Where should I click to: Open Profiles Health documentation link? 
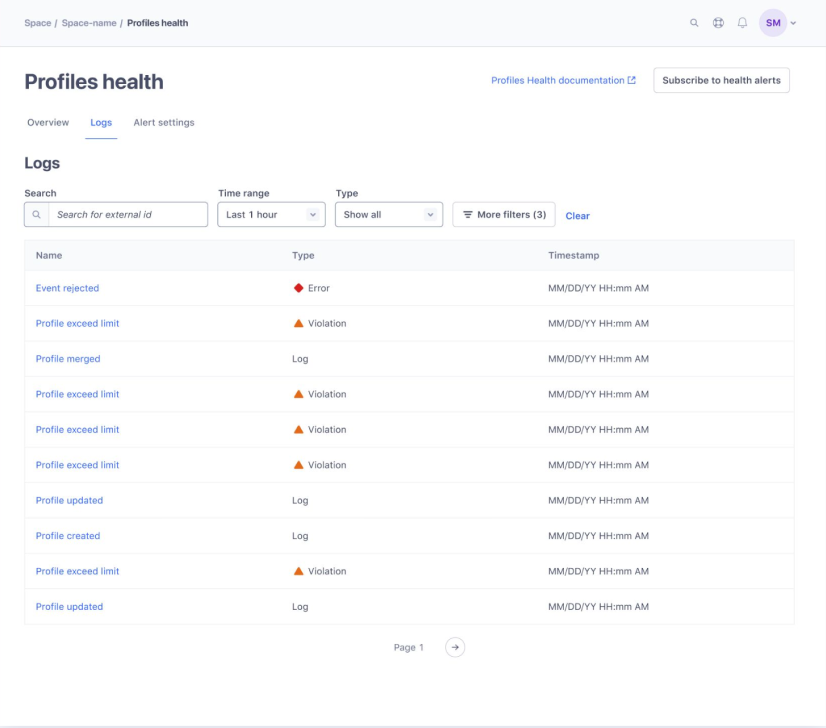click(x=563, y=80)
